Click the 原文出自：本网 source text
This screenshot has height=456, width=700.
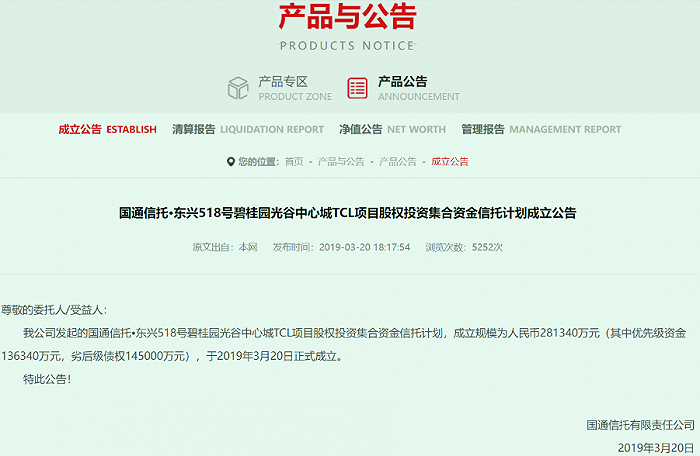pos(225,247)
